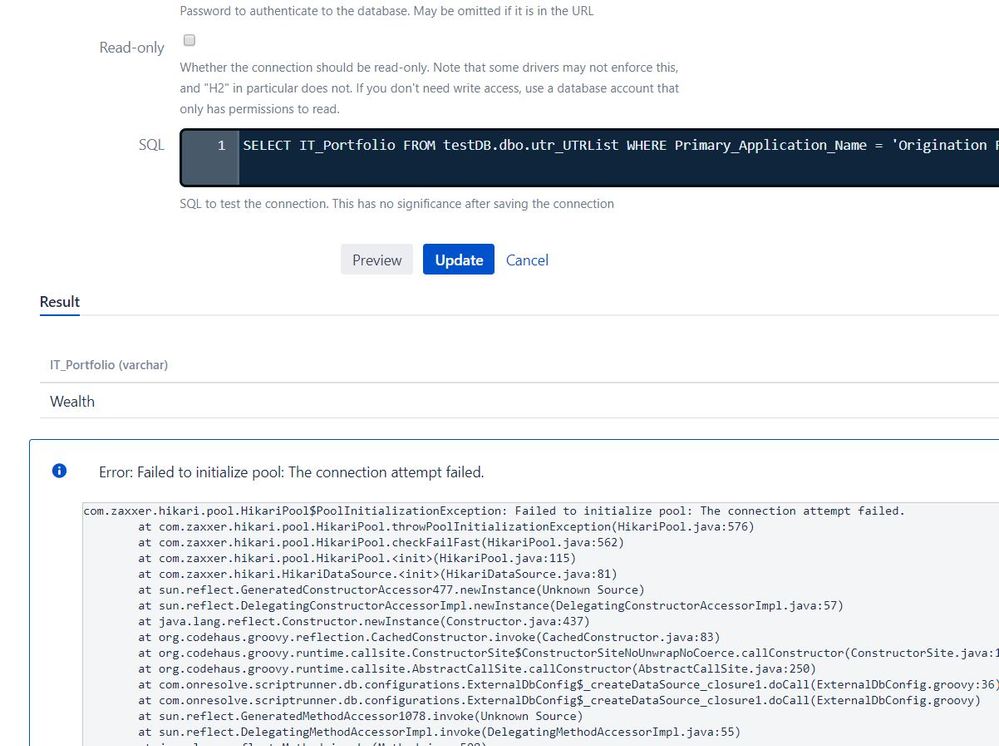Click into the SQL editor query text

pos(620,145)
